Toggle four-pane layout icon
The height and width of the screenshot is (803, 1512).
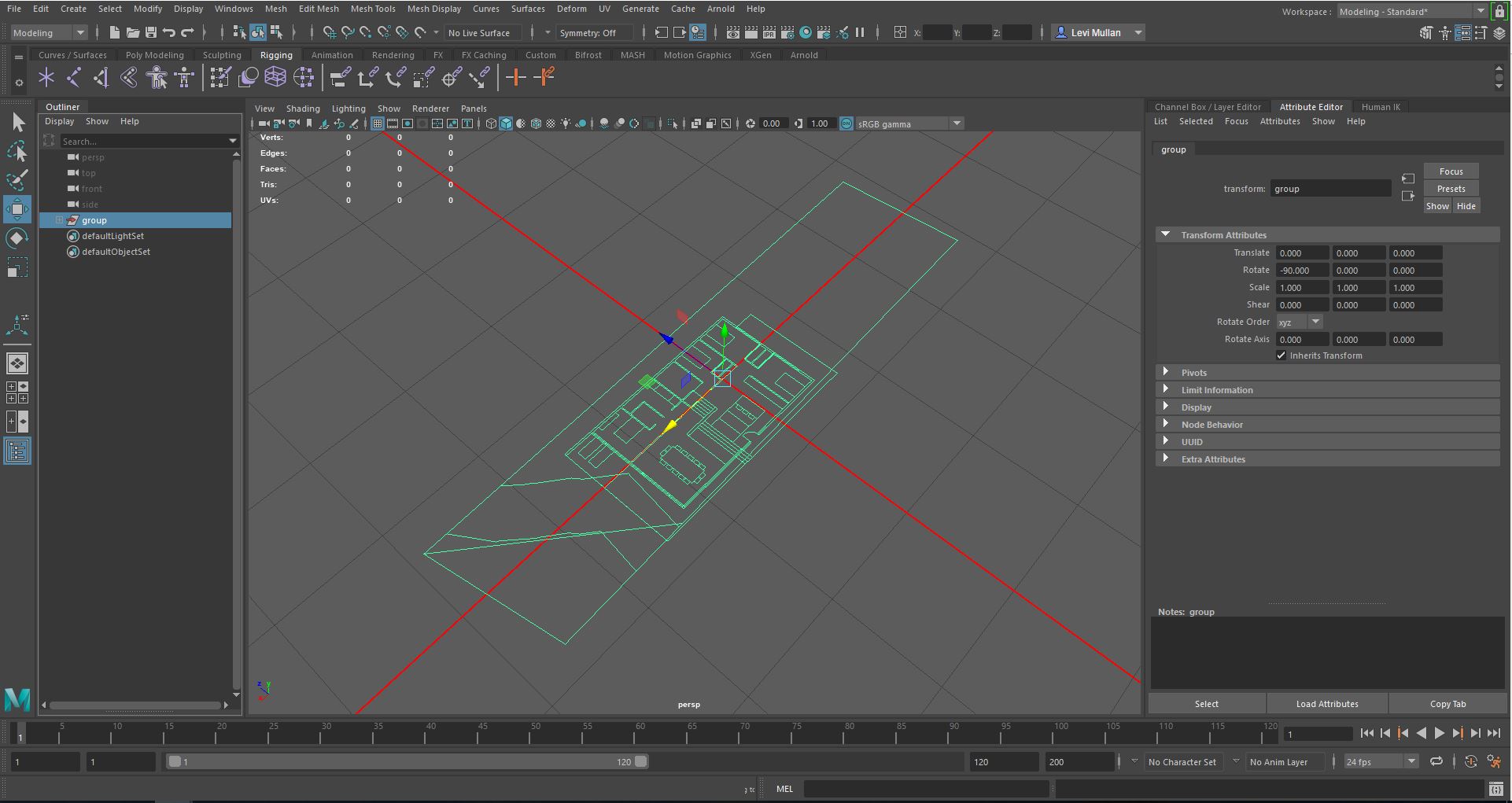[17, 392]
